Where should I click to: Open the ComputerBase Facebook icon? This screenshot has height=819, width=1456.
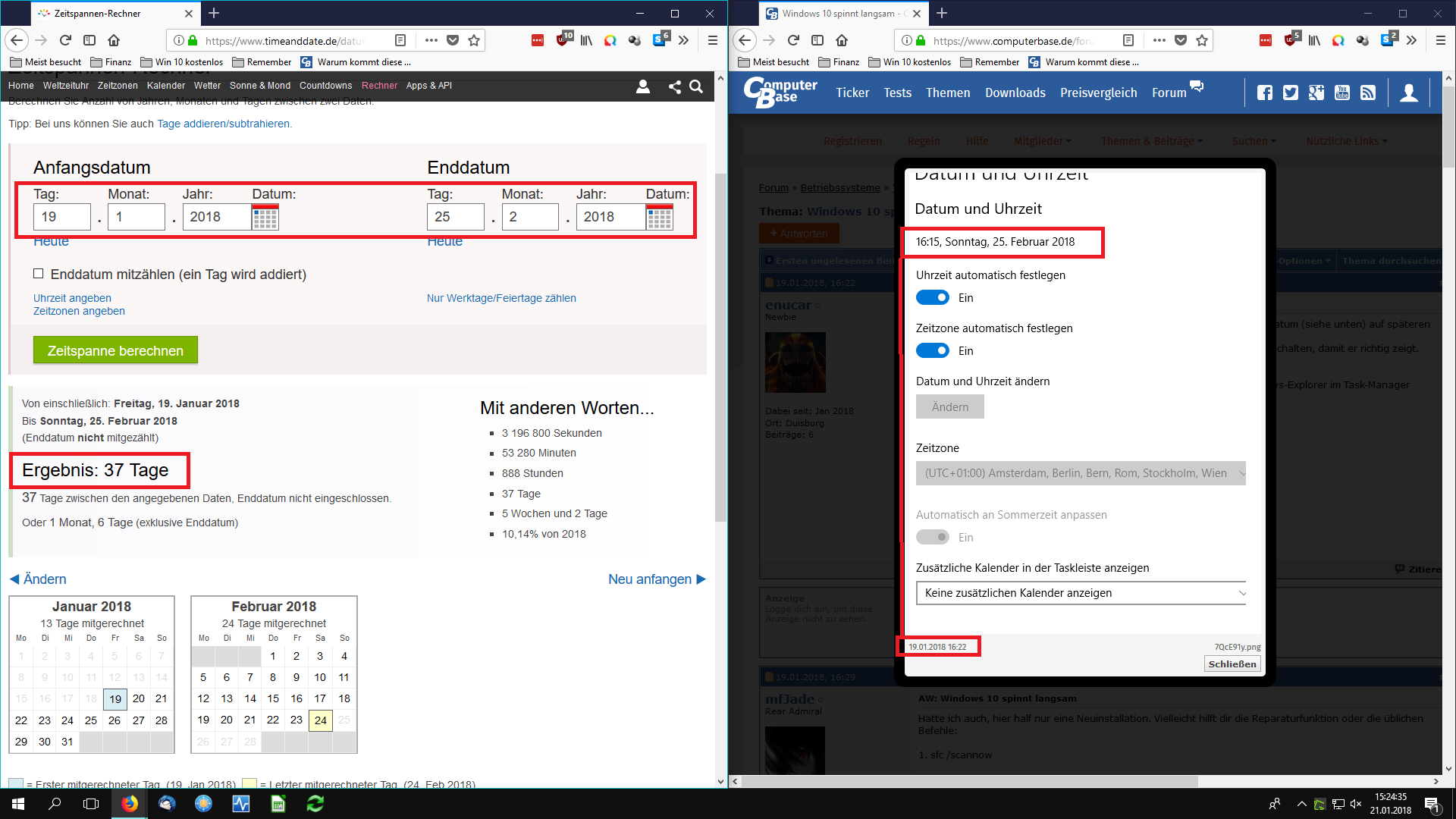[x=1265, y=93]
